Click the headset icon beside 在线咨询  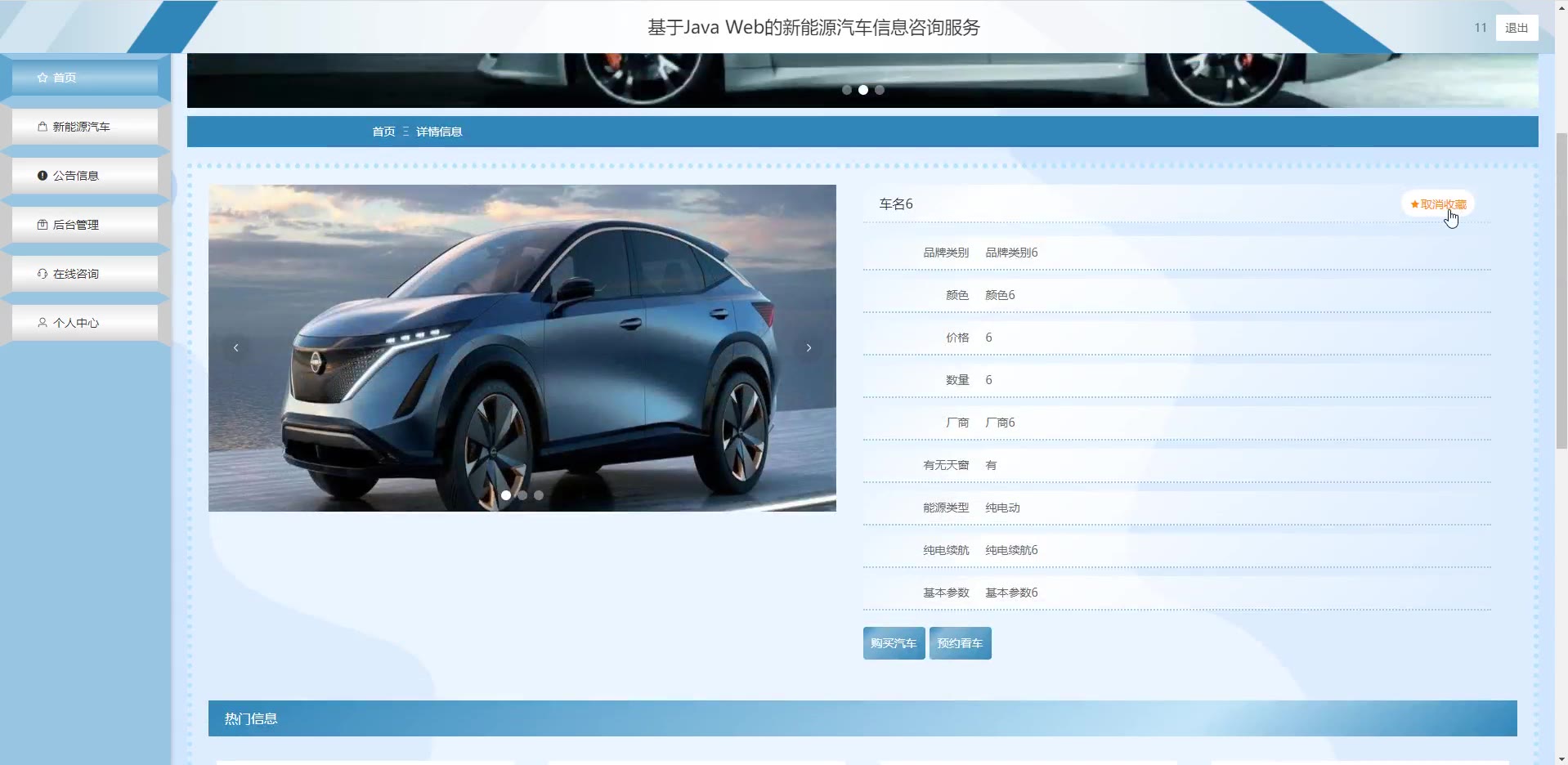coord(43,274)
